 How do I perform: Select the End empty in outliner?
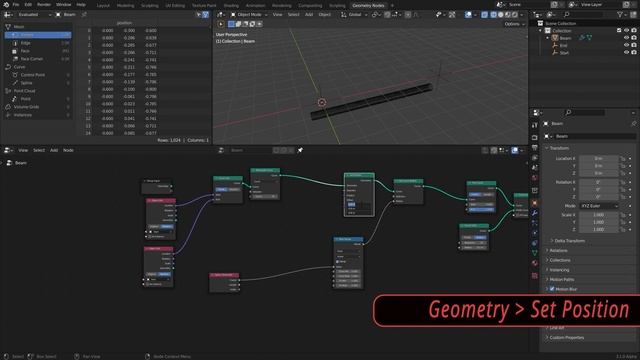[564, 46]
